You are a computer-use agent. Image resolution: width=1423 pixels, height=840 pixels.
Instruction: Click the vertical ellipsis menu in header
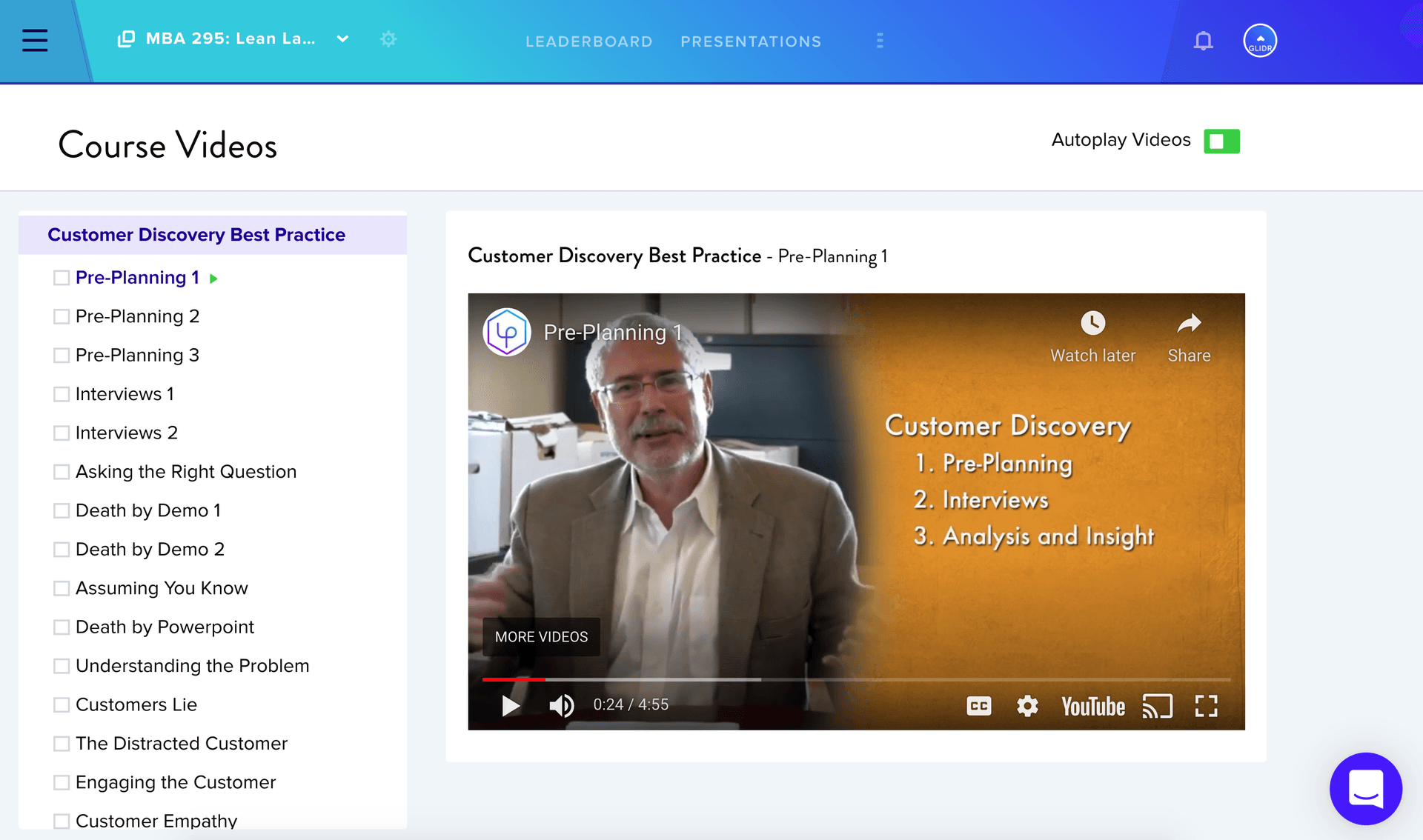coord(880,40)
